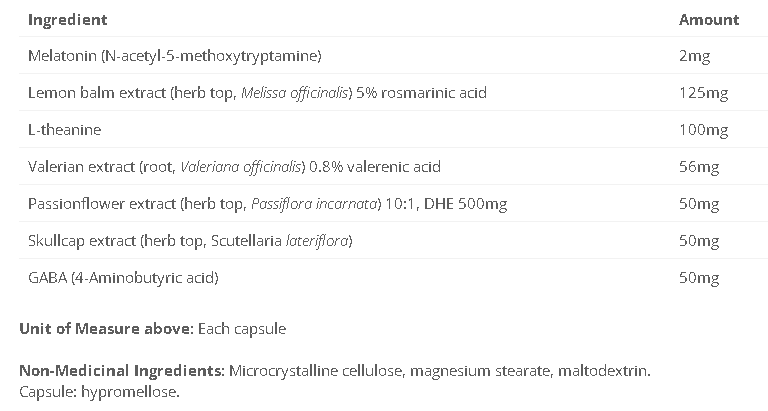Click the Ingredient column header
The width and height of the screenshot is (768, 411).
pos(67,20)
